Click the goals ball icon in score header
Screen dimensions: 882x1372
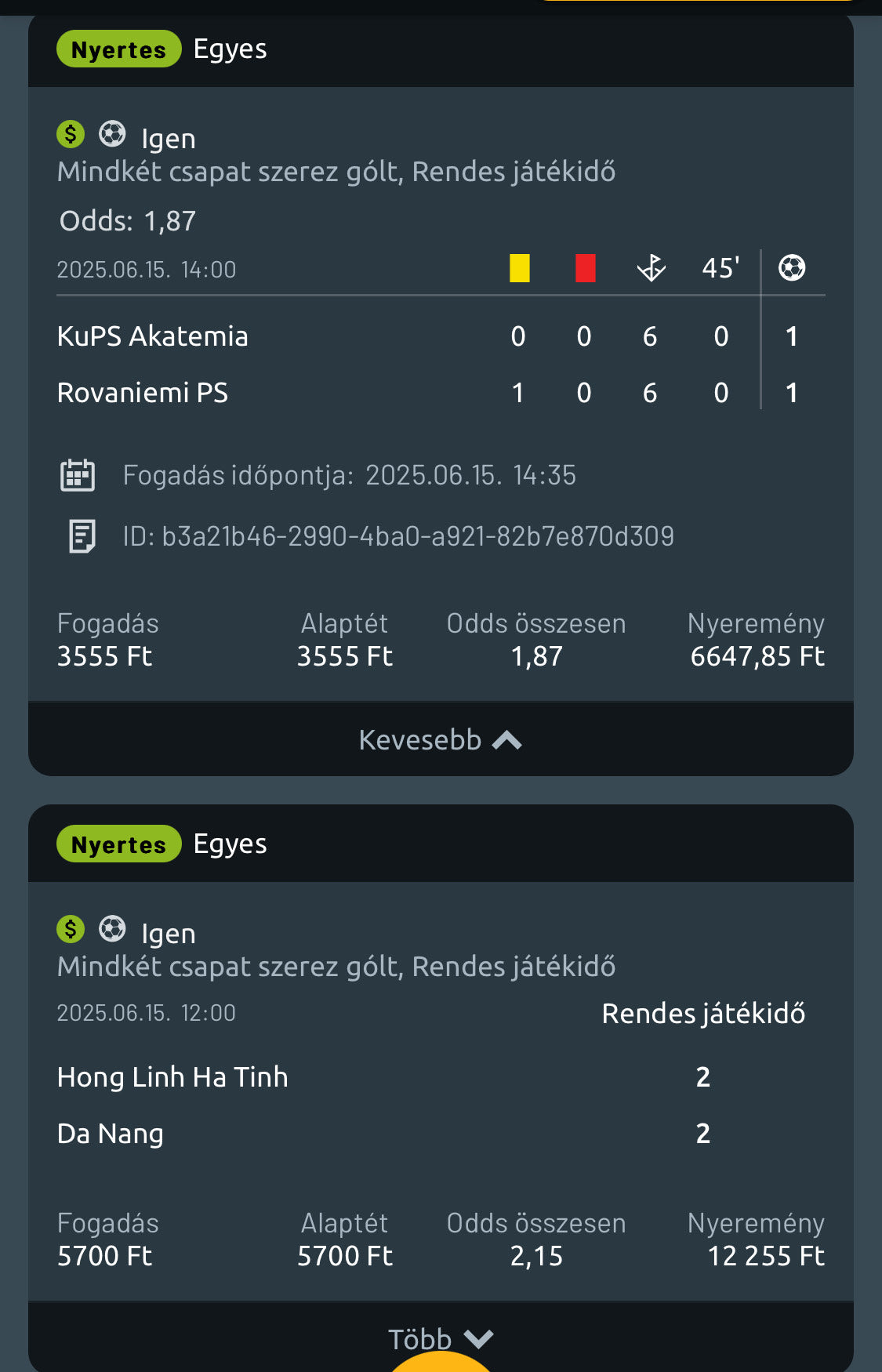[x=792, y=268]
